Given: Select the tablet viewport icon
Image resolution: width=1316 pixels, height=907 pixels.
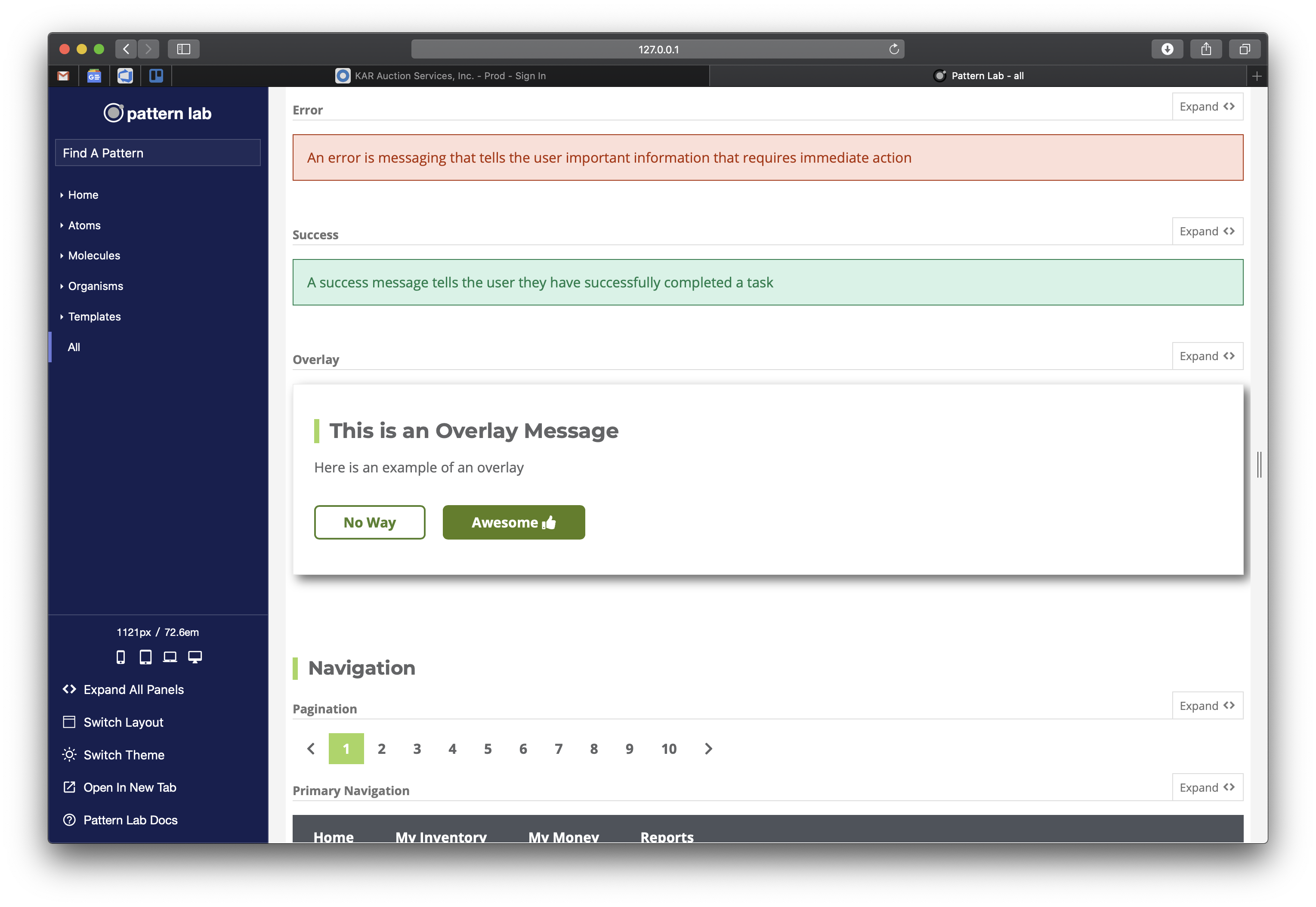Looking at the screenshot, I should click(145, 657).
